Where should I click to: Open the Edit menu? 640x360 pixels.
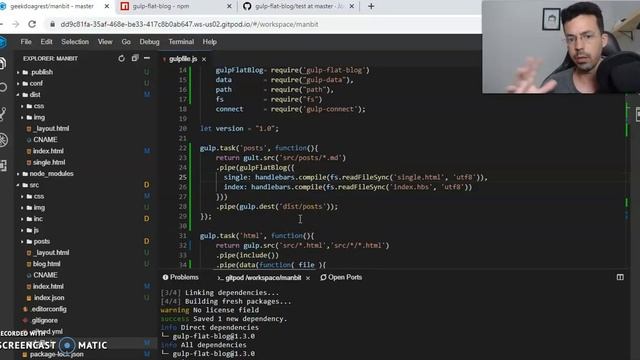tap(46, 42)
